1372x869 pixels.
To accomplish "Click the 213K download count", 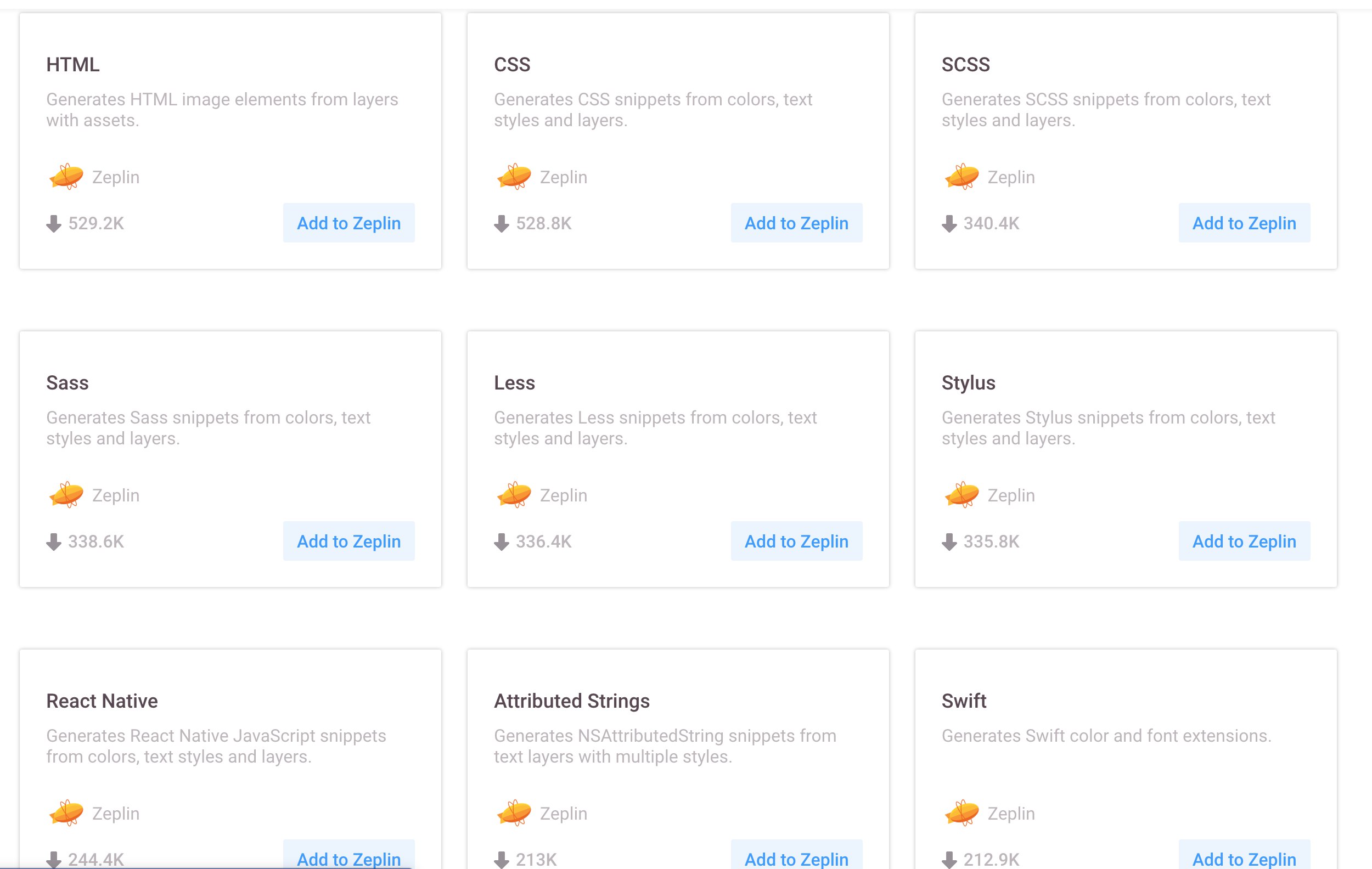I will tap(537, 859).
